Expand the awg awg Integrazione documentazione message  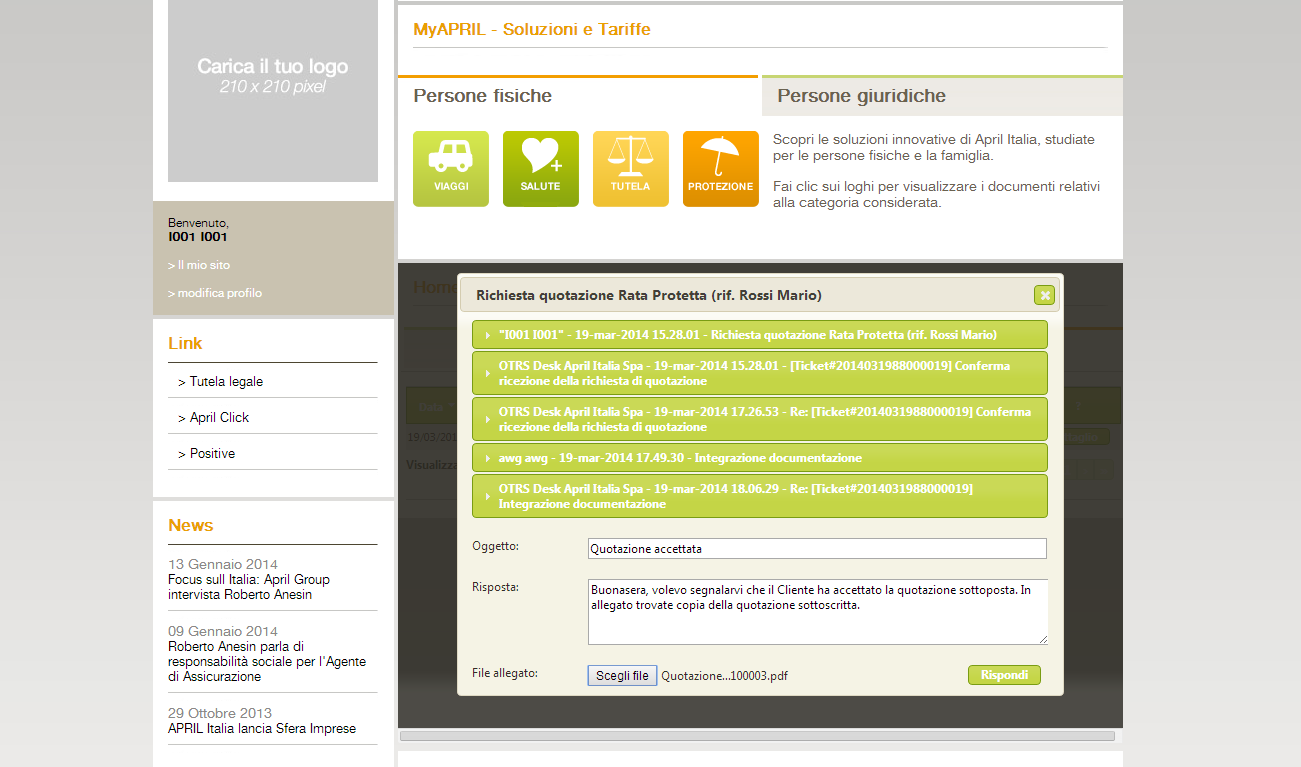coord(760,458)
